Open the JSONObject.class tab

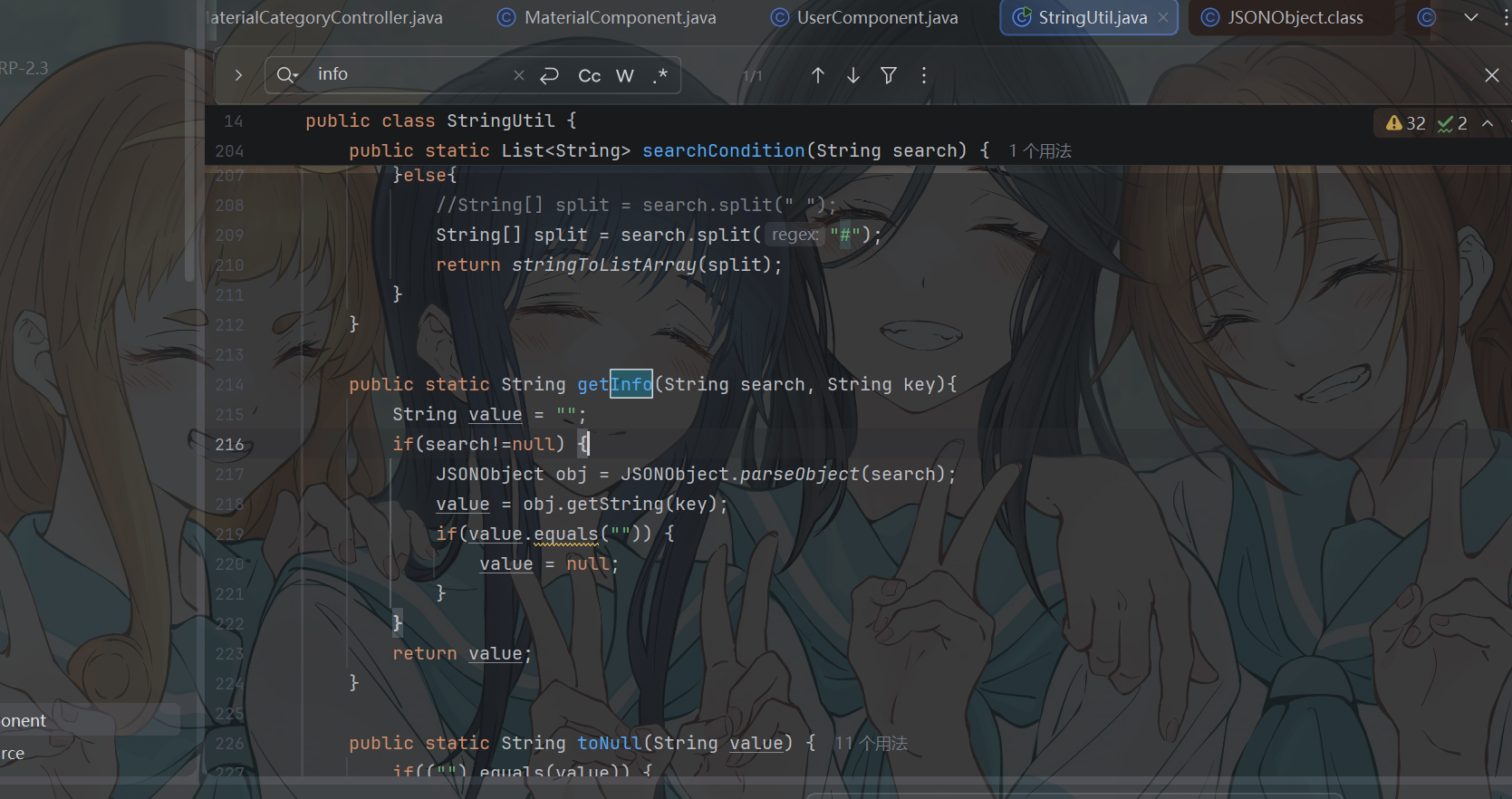click(x=1283, y=17)
